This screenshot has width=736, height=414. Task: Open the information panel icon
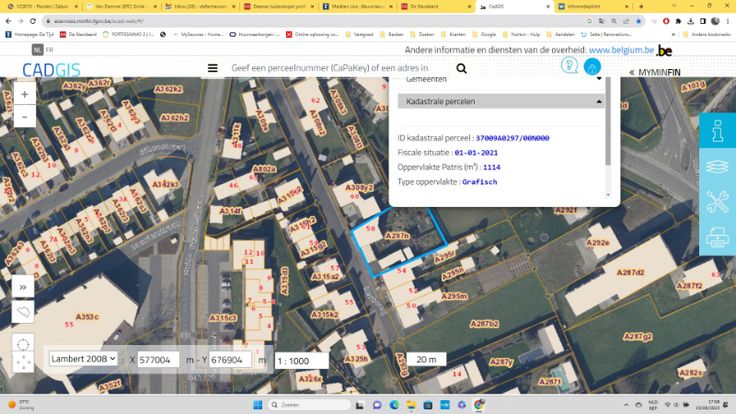tap(717, 131)
